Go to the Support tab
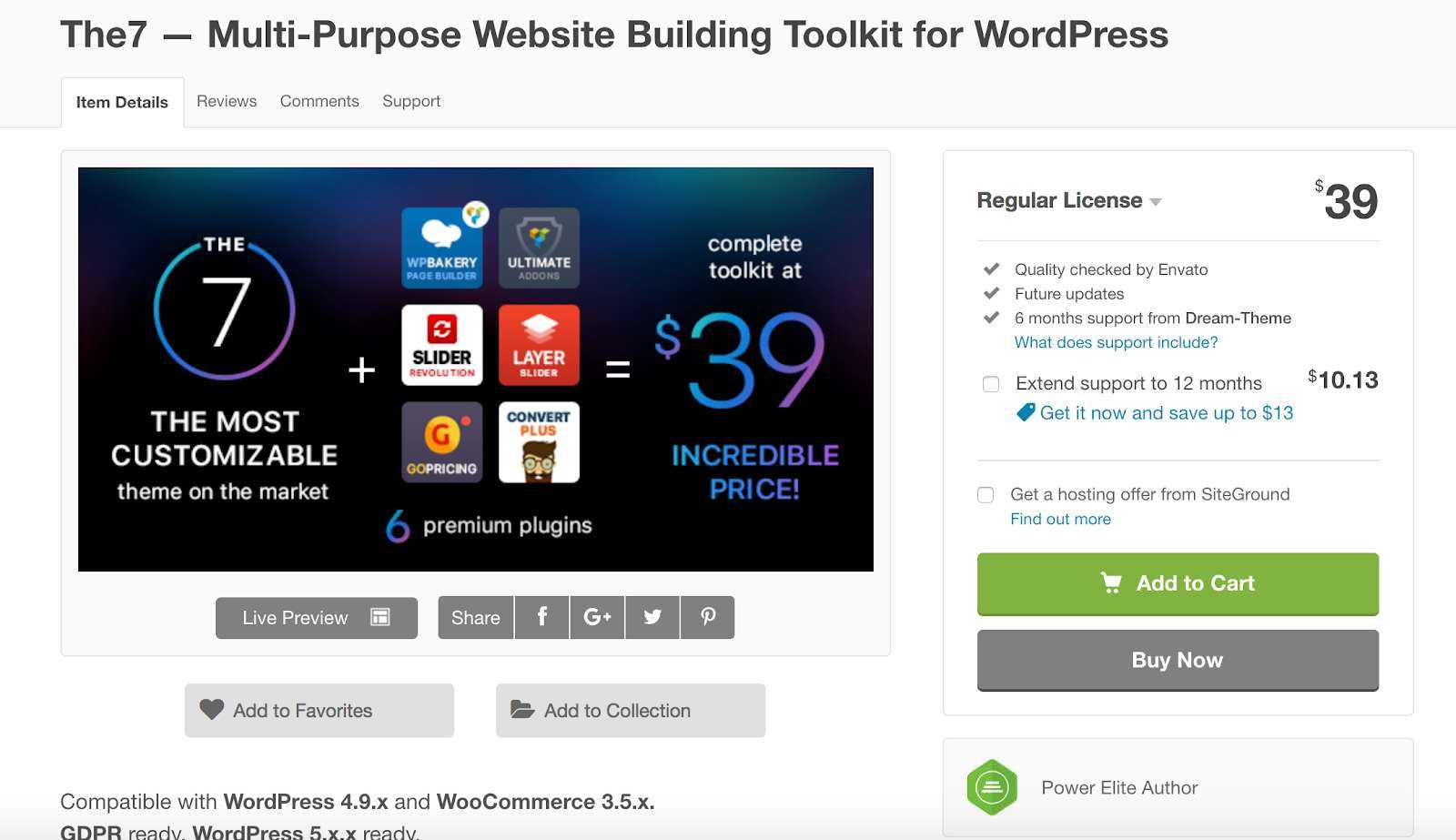 point(411,101)
